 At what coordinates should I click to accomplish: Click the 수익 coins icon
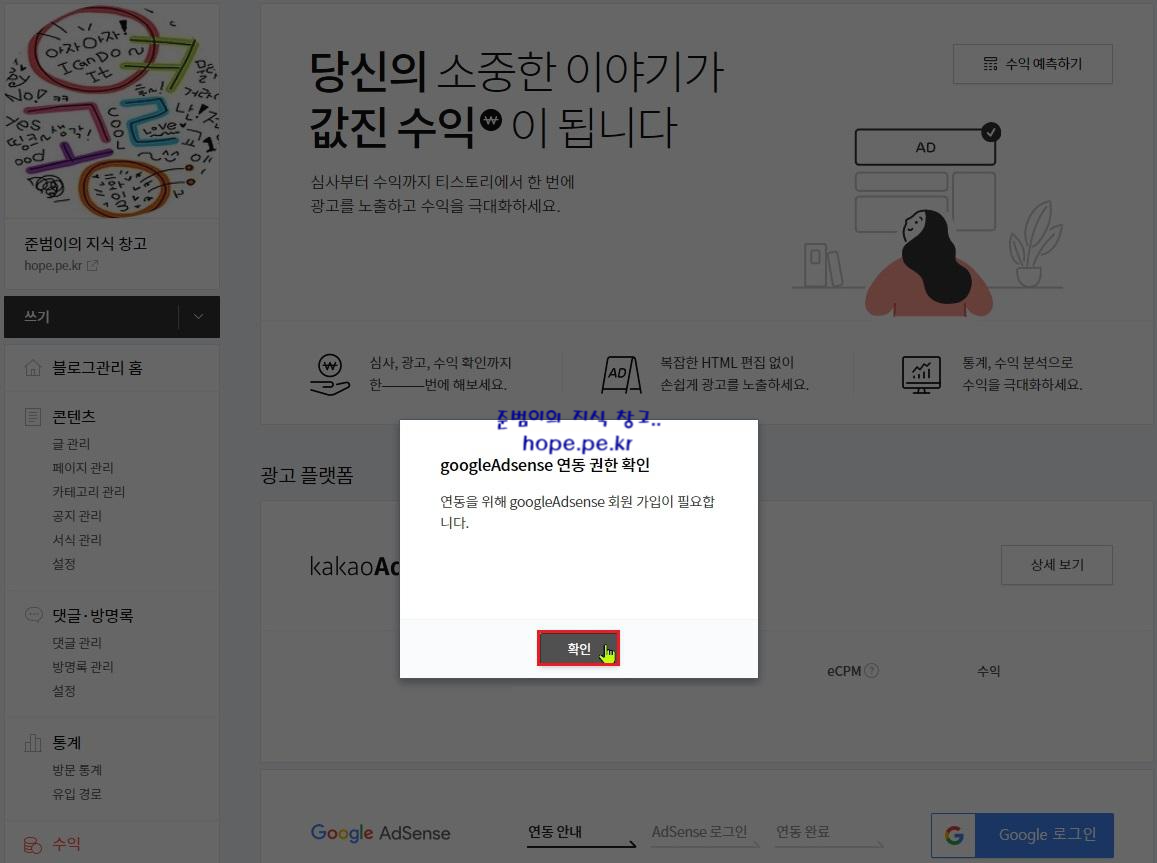pos(32,845)
